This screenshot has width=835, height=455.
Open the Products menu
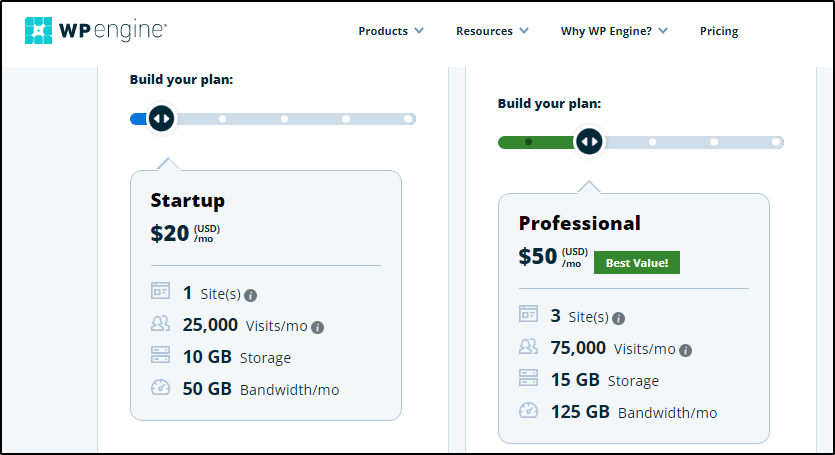tap(383, 31)
